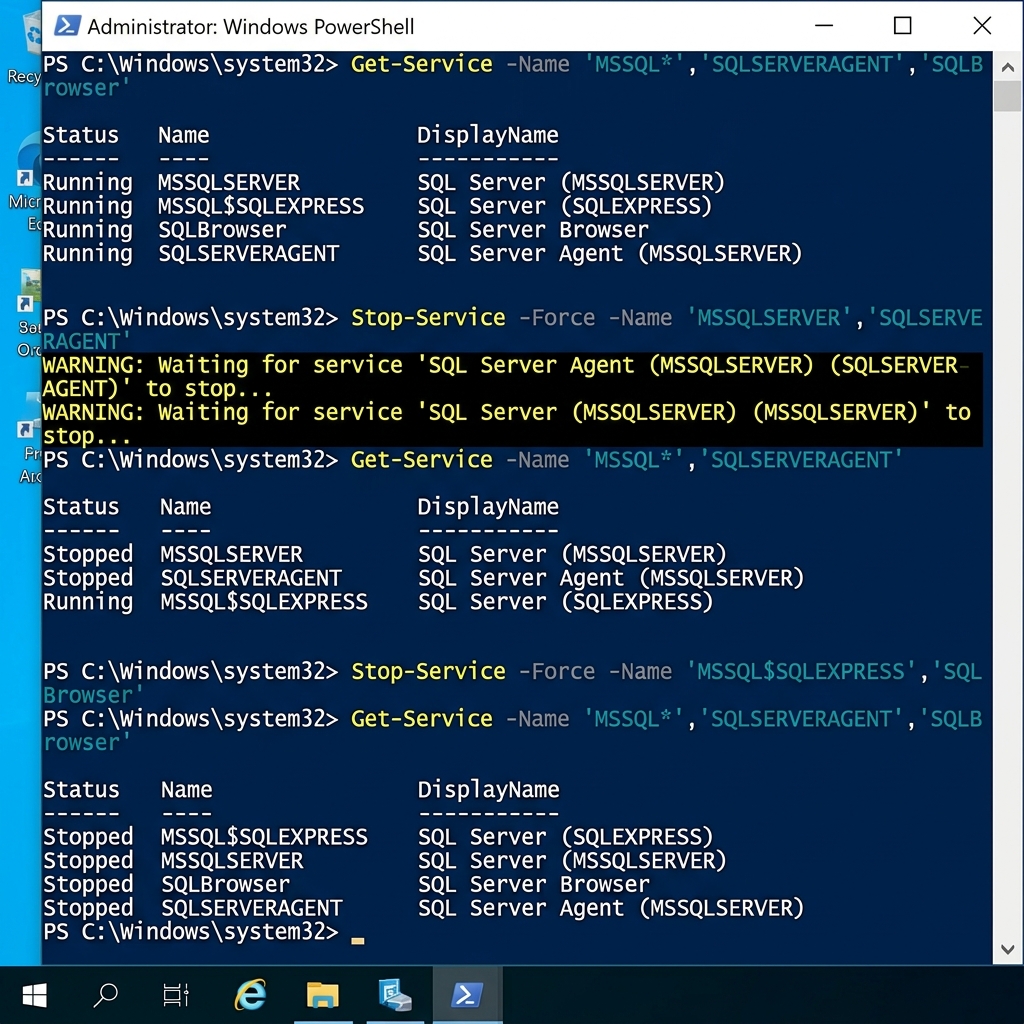Click the Microsoft Edge desktop shortcut
The width and height of the screenshot is (1024, 1024).
[26, 182]
